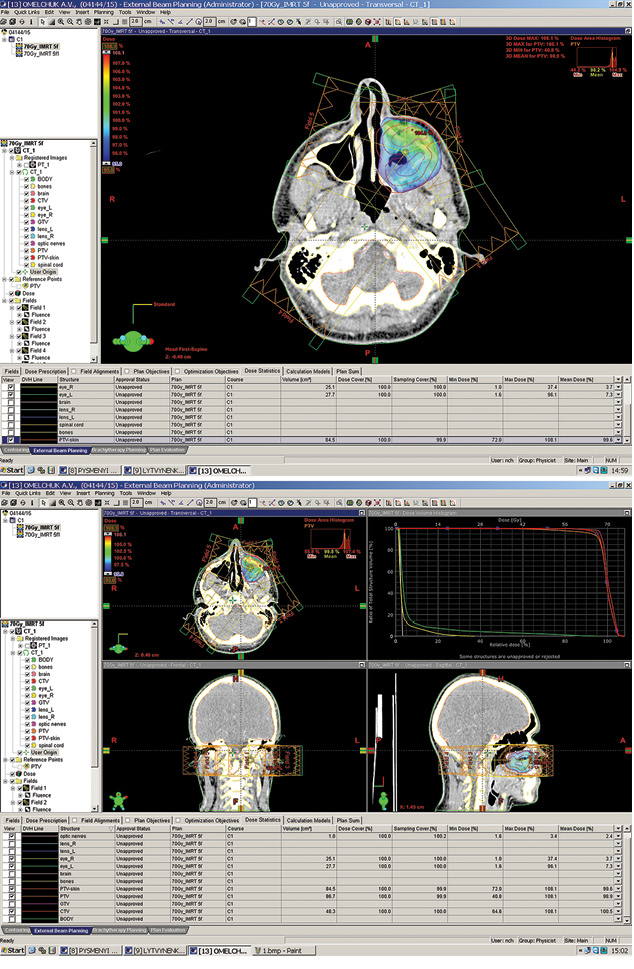Click the optic nerves structure icon in upper tree
634x969 pixels.
pos(33,243)
